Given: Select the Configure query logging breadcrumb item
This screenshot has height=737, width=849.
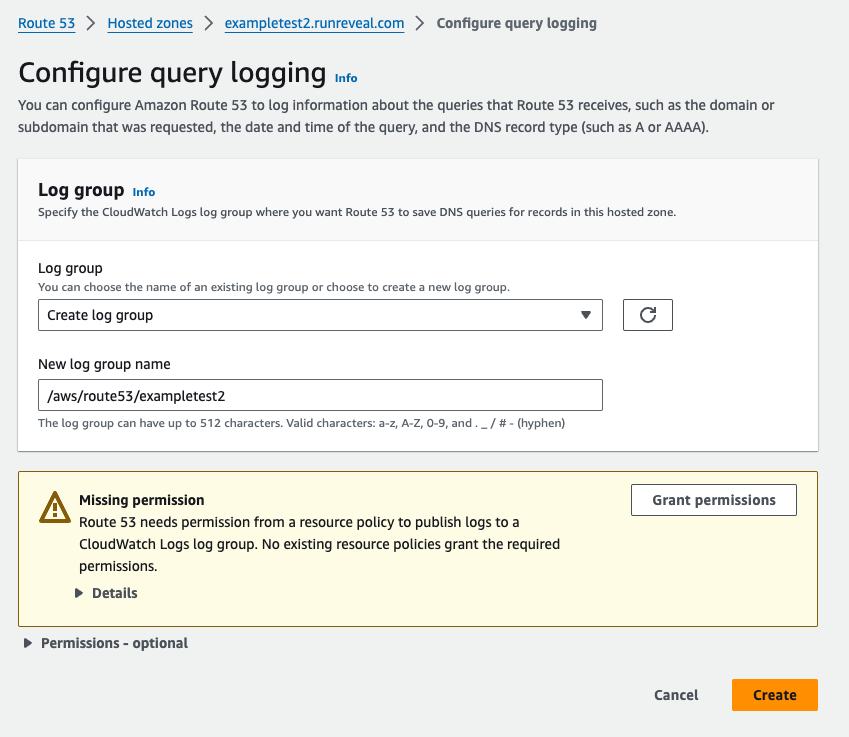Looking at the screenshot, I should 516,23.
